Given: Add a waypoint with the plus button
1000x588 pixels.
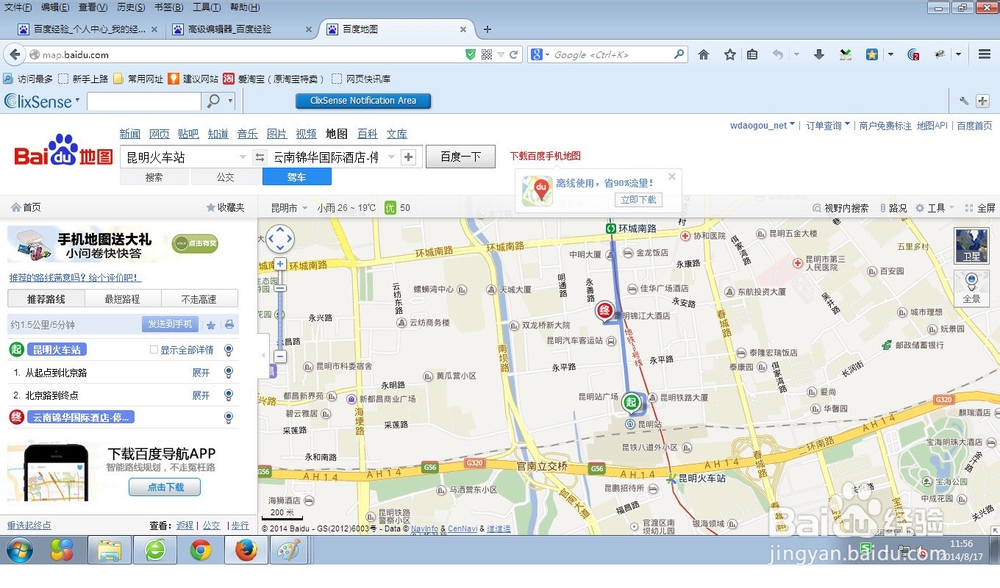Looking at the screenshot, I should (x=409, y=157).
